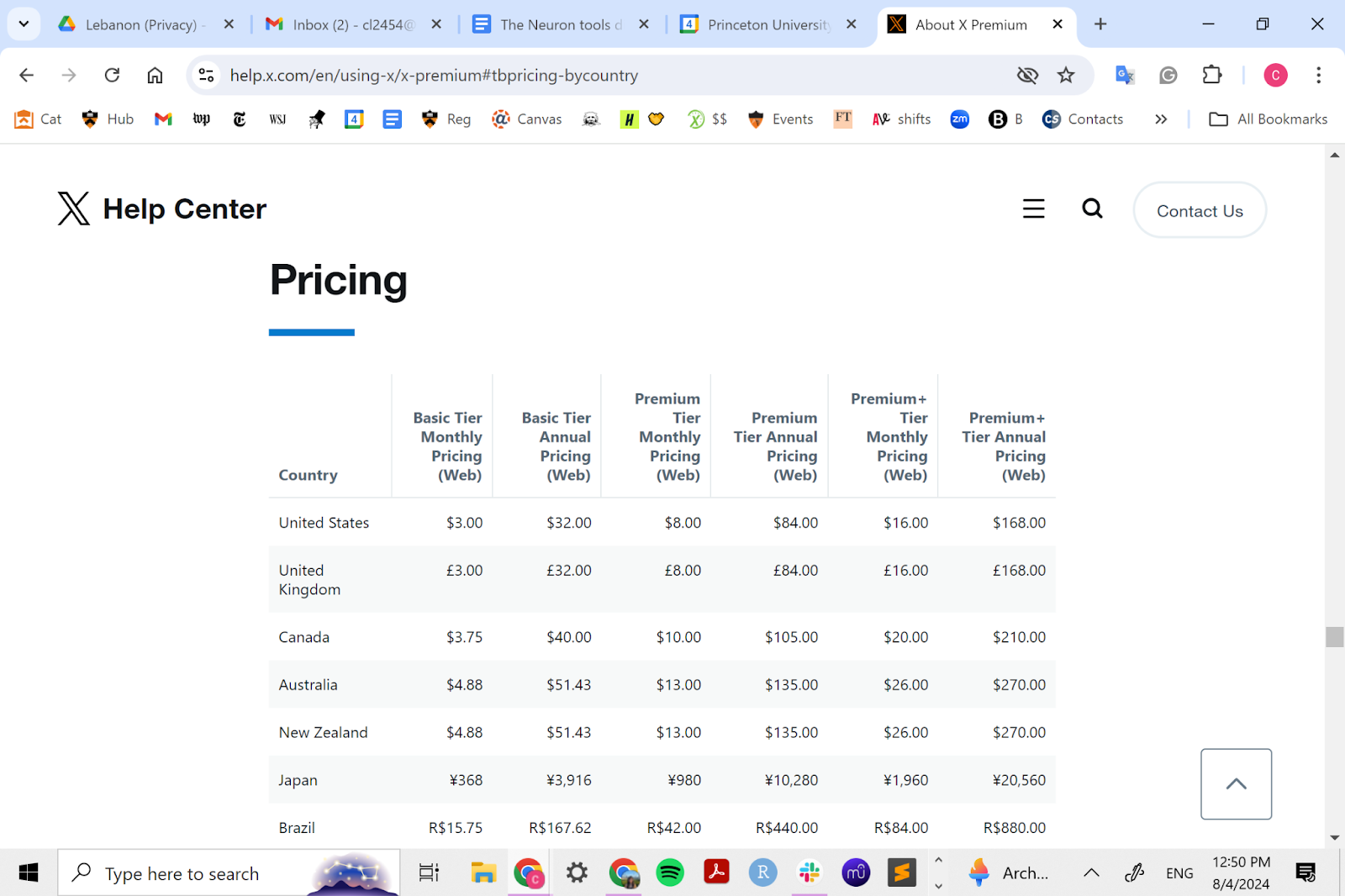Image resolution: width=1345 pixels, height=896 pixels.
Task: Open Spotify from the taskbar
Action: (670, 873)
